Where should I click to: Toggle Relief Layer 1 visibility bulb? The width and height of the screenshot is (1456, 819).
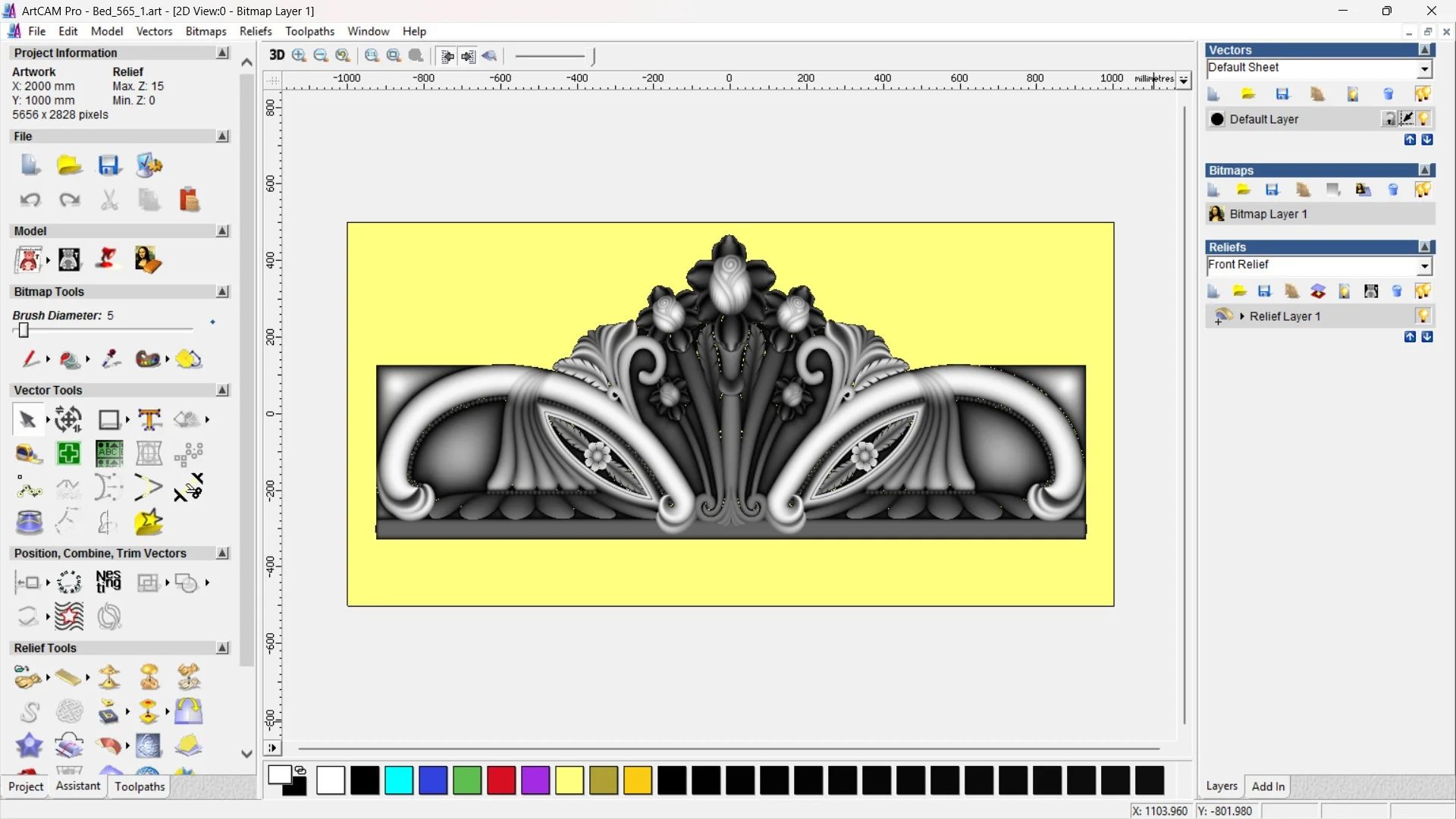coord(1423,316)
